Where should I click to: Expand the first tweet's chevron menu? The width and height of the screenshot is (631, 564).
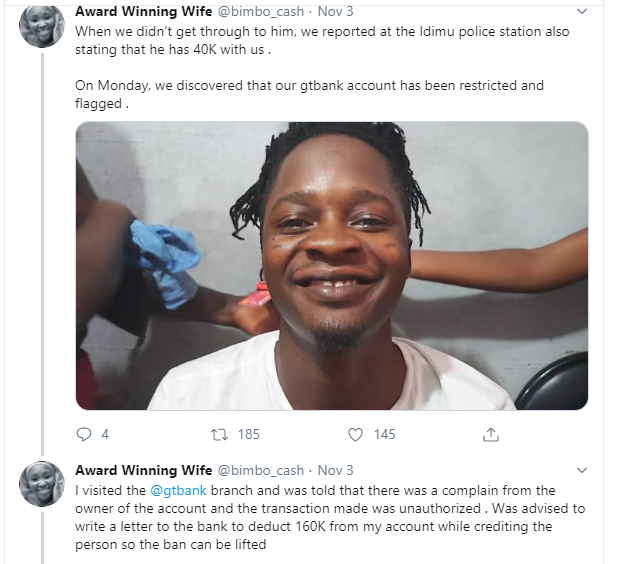[x=582, y=13]
